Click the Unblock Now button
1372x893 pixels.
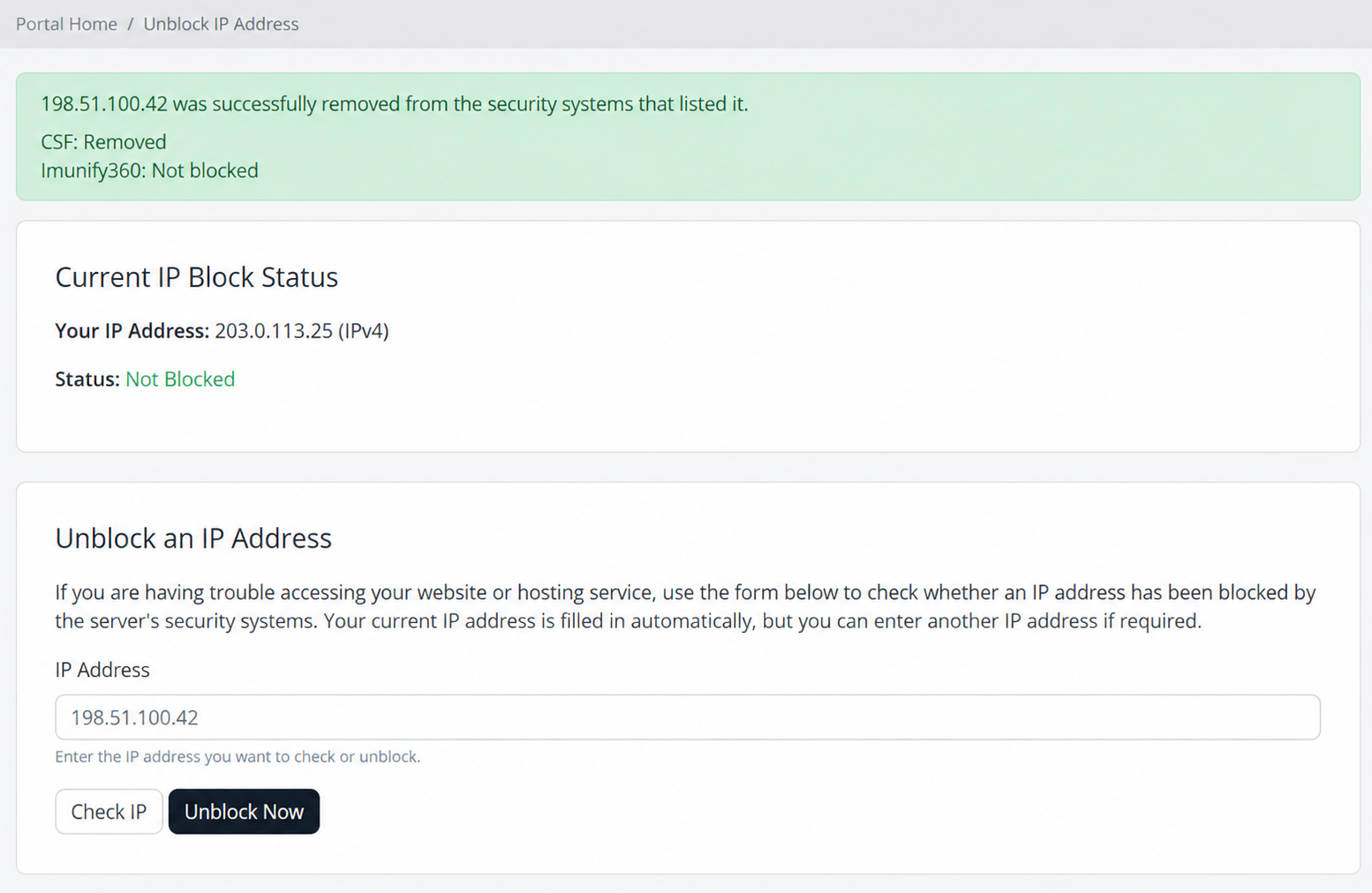click(244, 811)
